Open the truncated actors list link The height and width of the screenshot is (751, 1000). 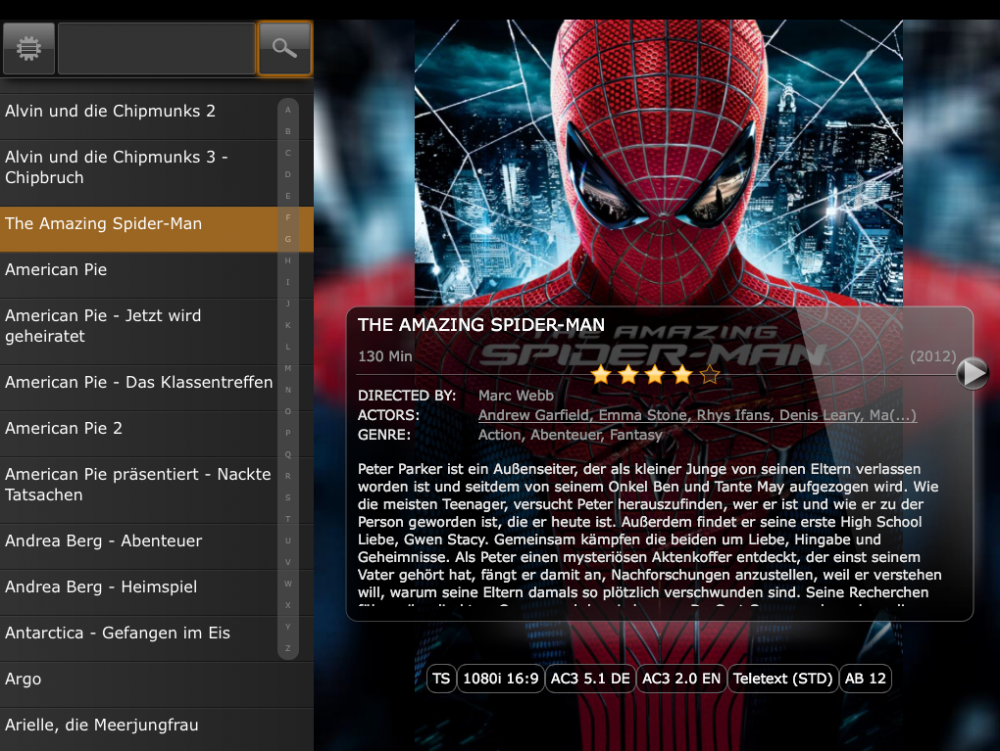tap(697, 415)
